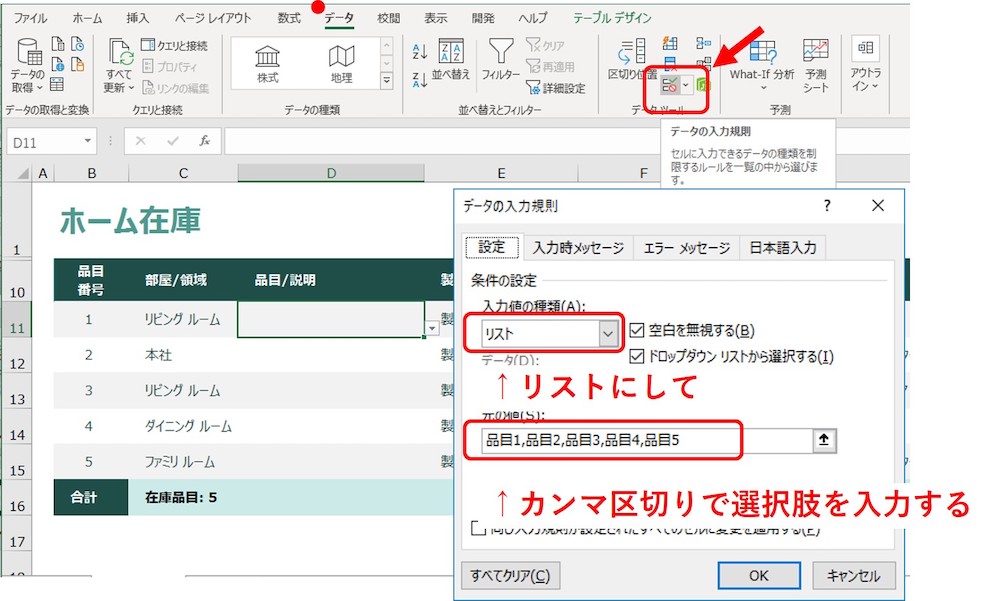Screen dimensions: 1000x601
Task: Switch to the 表示 ribbon tab
Action: (x=436, y=18)
